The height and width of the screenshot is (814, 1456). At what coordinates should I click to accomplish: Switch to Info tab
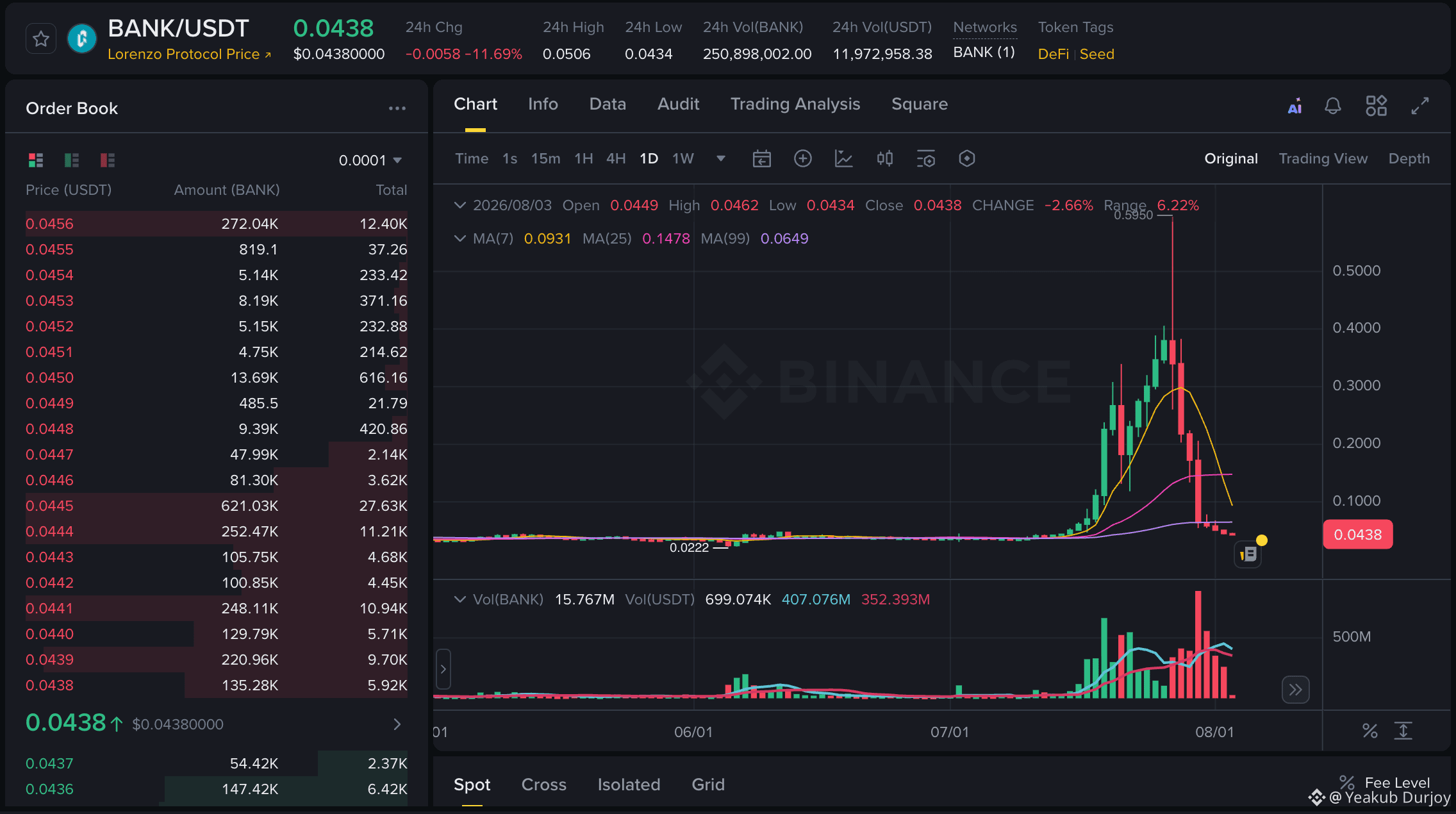click(x=543, y=104)
